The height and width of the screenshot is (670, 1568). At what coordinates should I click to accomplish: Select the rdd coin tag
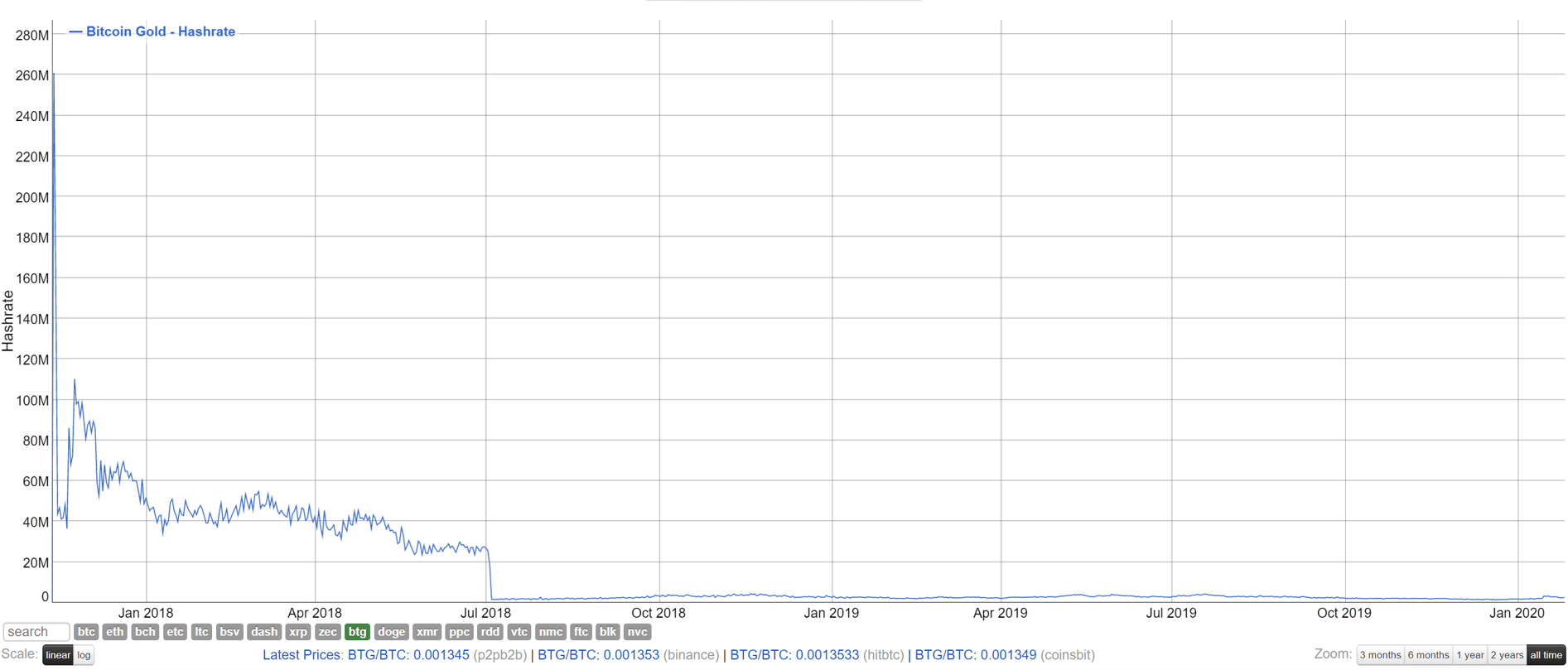tap(490, 632)
